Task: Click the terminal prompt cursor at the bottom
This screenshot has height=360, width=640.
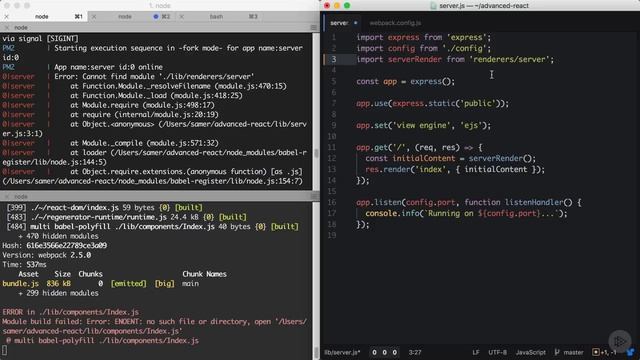Action: coord(4,350)
